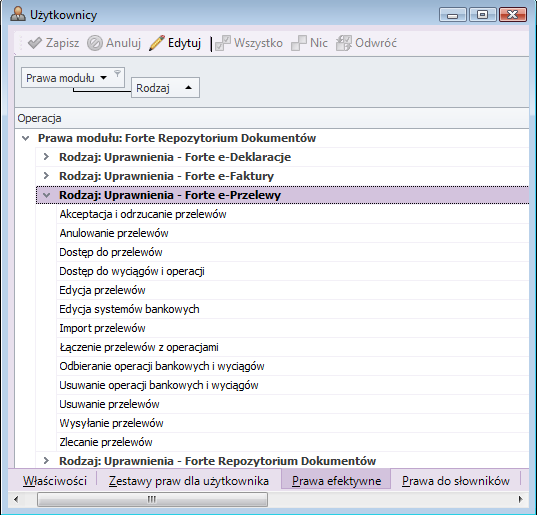Screen dimensions: 537x515
Task: Click the Operacja column header
Action: pyautogui.click(x=272, y=118)
